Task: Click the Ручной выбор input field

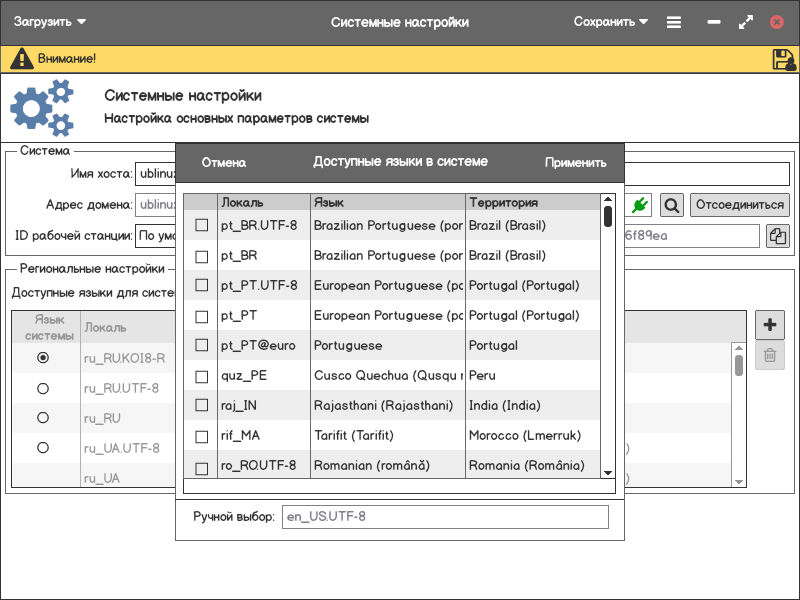Action: coord(443,517)
